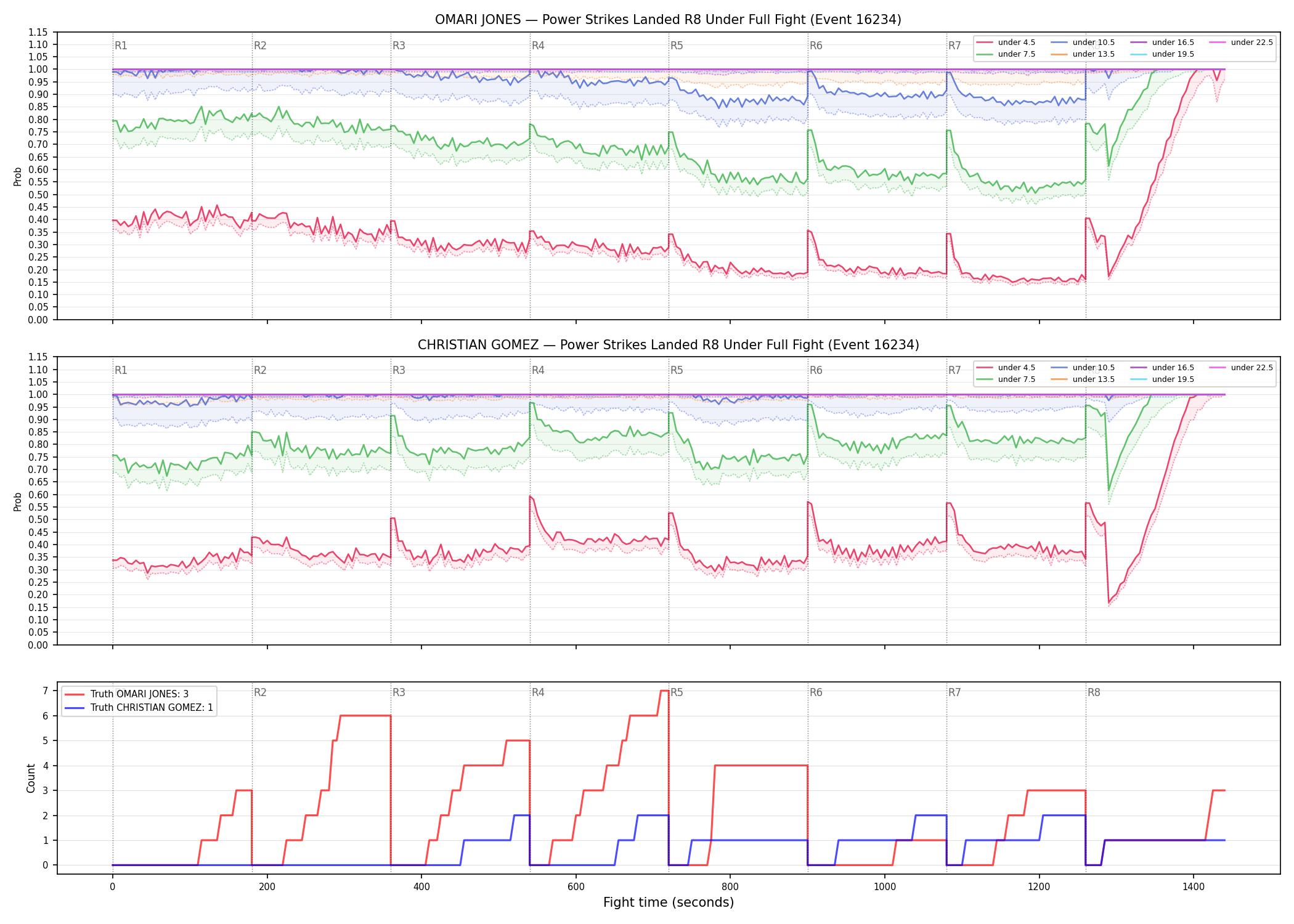This screenshot has width=1294, height=924.
Task: Click the OMARI JONES chart title
Action: tap(668, 20)
